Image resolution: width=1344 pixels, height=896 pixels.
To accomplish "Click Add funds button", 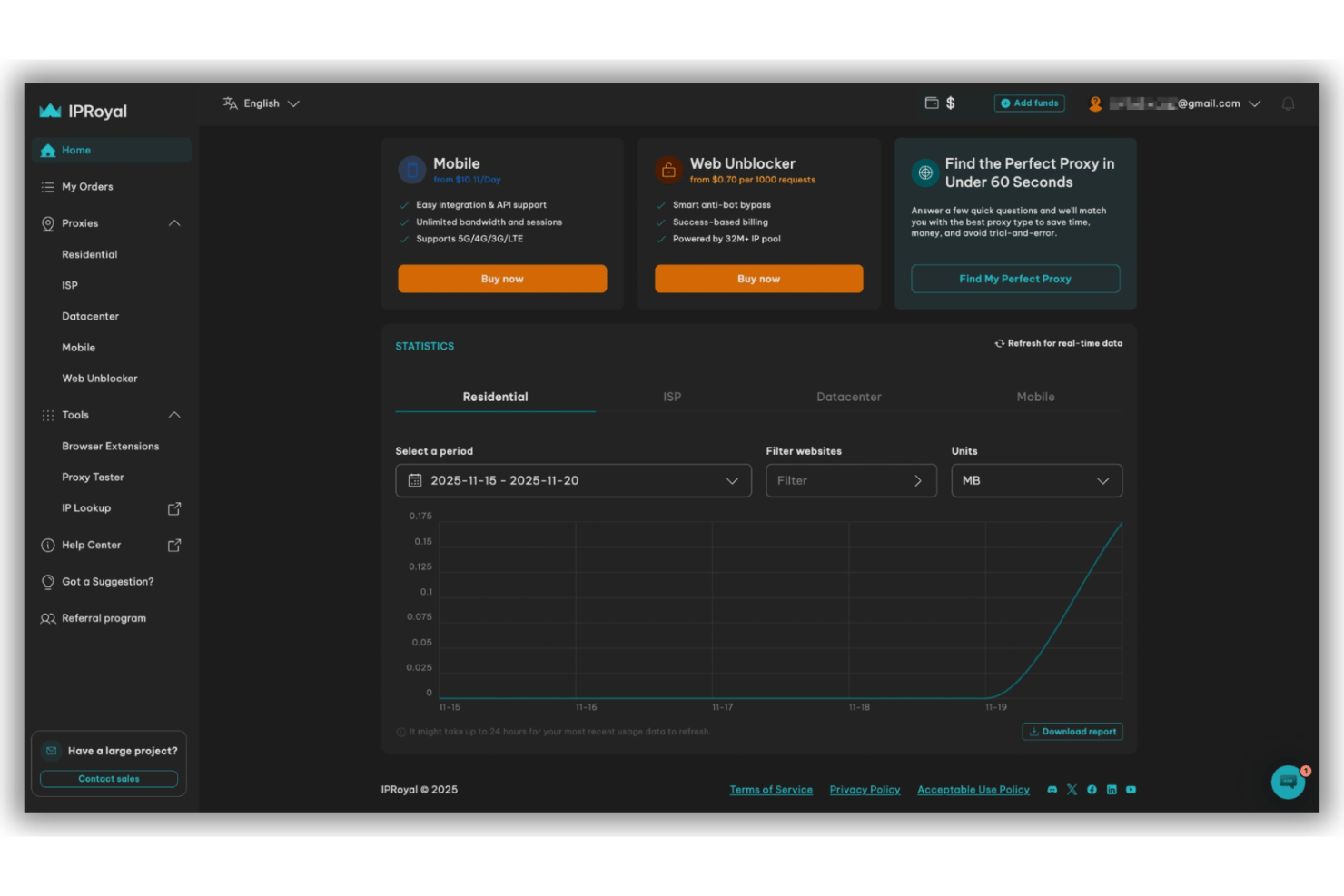I will pyautogui.click(x=1030, y=103).
